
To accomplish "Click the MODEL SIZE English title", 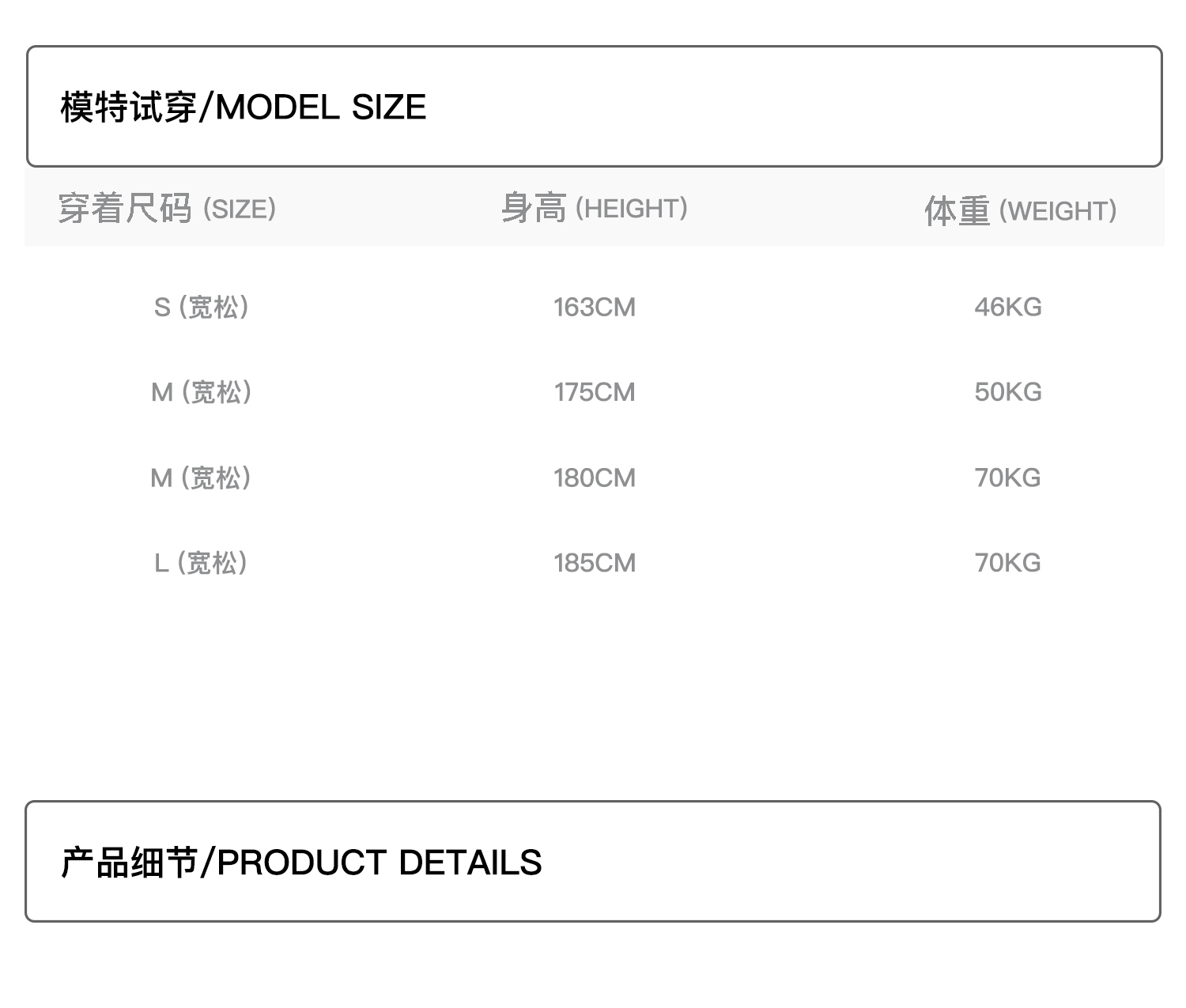I will point(320,108).
